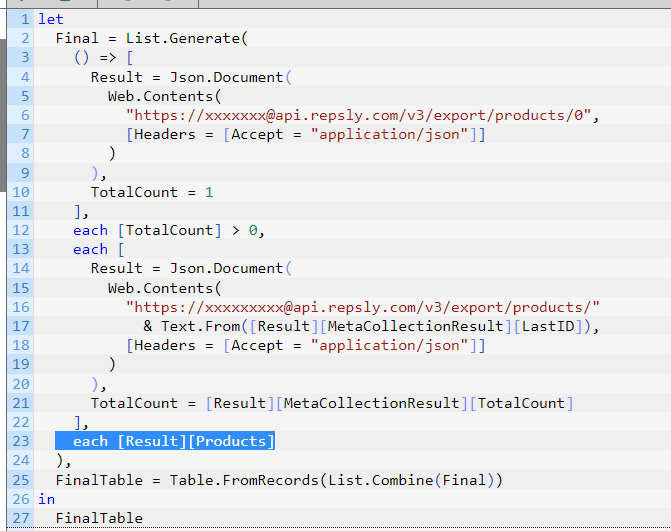Click line number 23 in the gutter
This screenshot has height=531, width=671.
click(x=21, y=441)
